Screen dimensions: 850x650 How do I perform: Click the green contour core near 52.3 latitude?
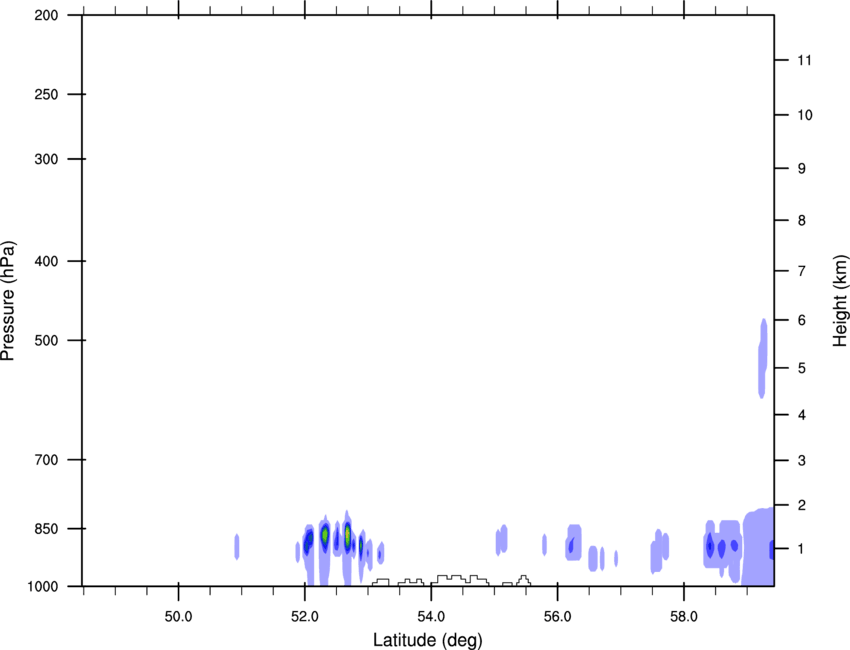[325, 535]
